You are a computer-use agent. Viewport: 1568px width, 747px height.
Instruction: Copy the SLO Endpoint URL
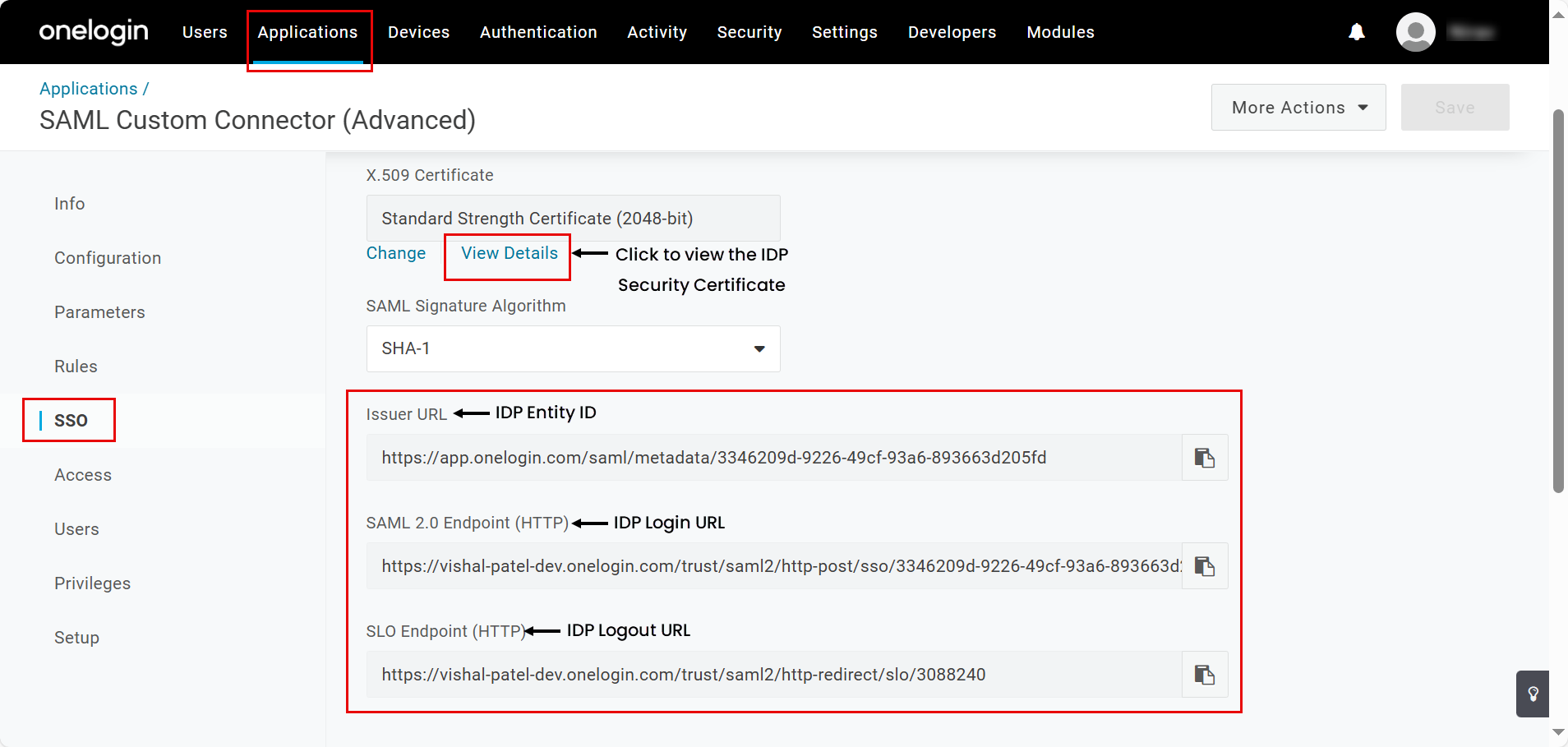click(1205, 675)
